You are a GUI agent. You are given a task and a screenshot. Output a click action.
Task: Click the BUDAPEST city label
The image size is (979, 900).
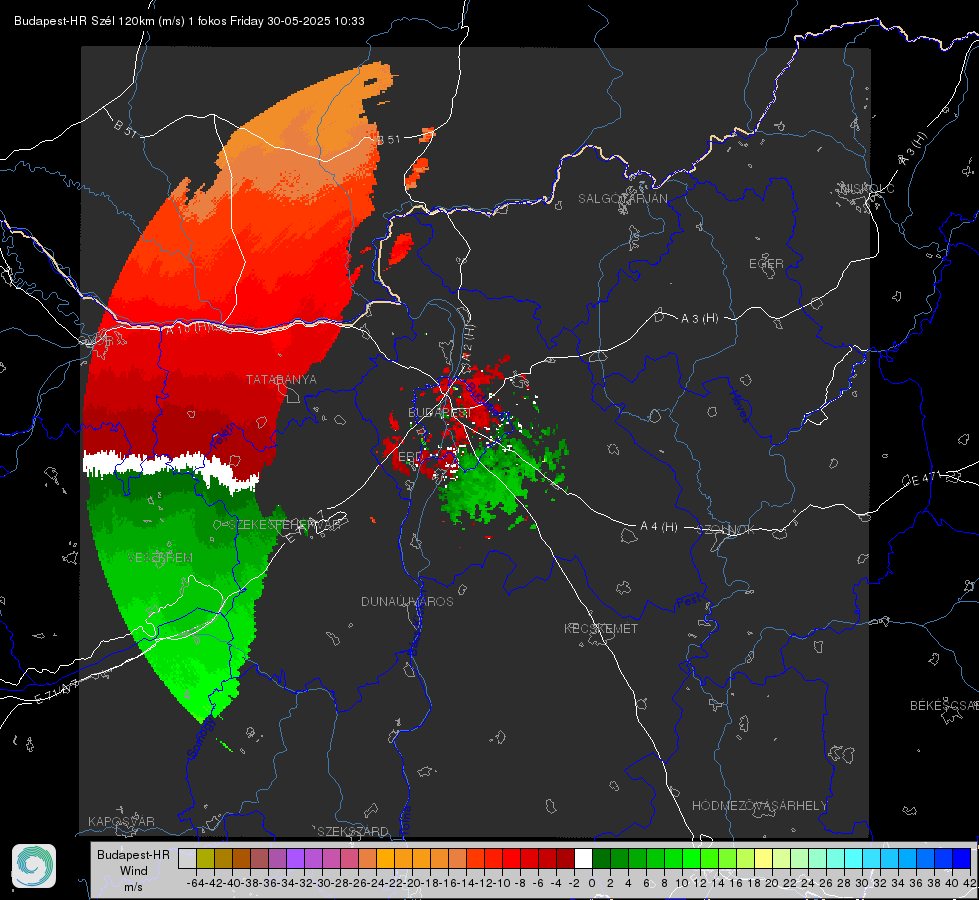pyautogui.click(x=440, y=413)
